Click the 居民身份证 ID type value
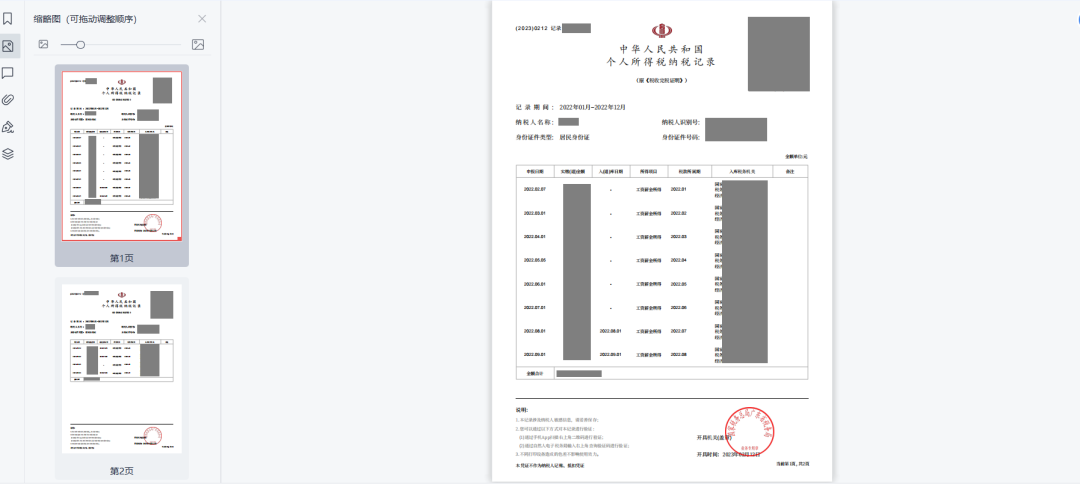1080x484 pixels. [574, 138]
